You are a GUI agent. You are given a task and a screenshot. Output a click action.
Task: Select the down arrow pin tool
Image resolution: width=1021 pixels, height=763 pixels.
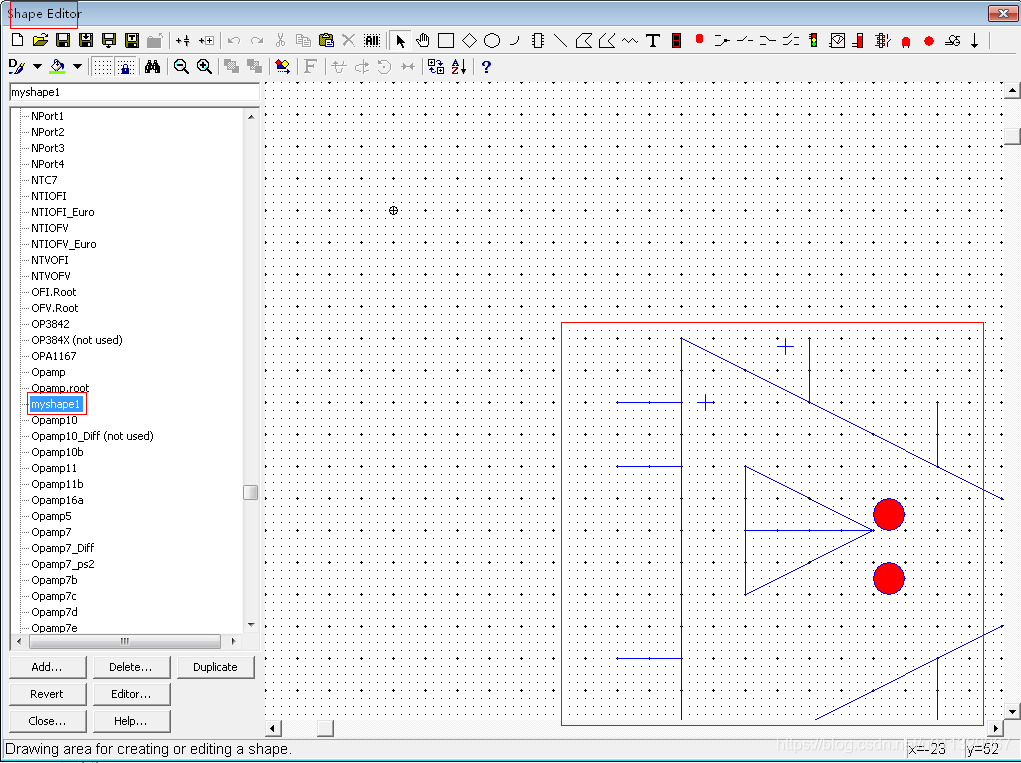975,40
